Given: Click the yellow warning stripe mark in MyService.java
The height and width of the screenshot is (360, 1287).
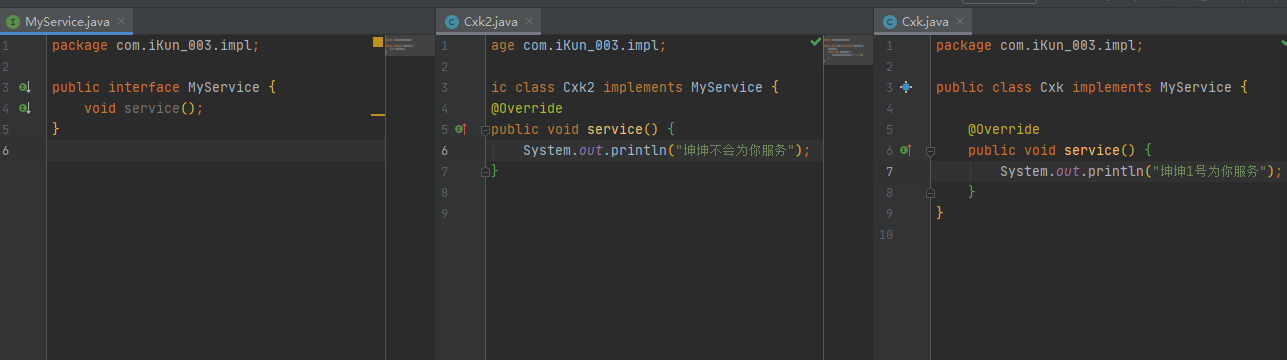Looking at the screenshot, I should tap(378, 115).
